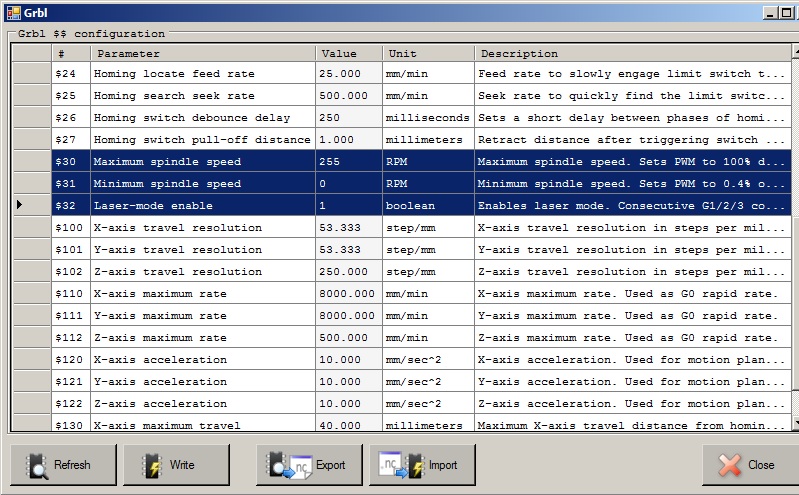The height and width of the screenshot is (495, 799).
Task: Select 'Laser-mode enable' parameter cell
Action: click(x=203, y=205)
